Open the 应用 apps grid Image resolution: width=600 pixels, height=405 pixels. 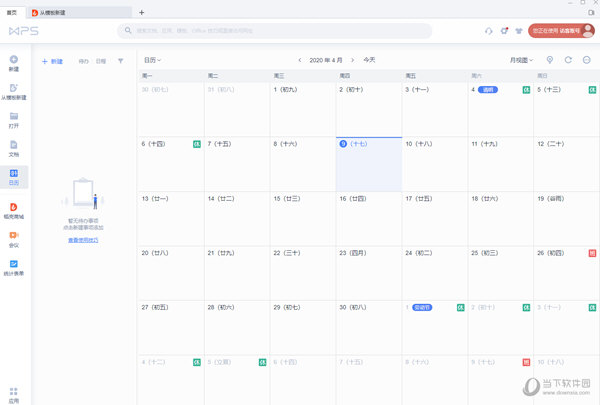click(14, 394)
